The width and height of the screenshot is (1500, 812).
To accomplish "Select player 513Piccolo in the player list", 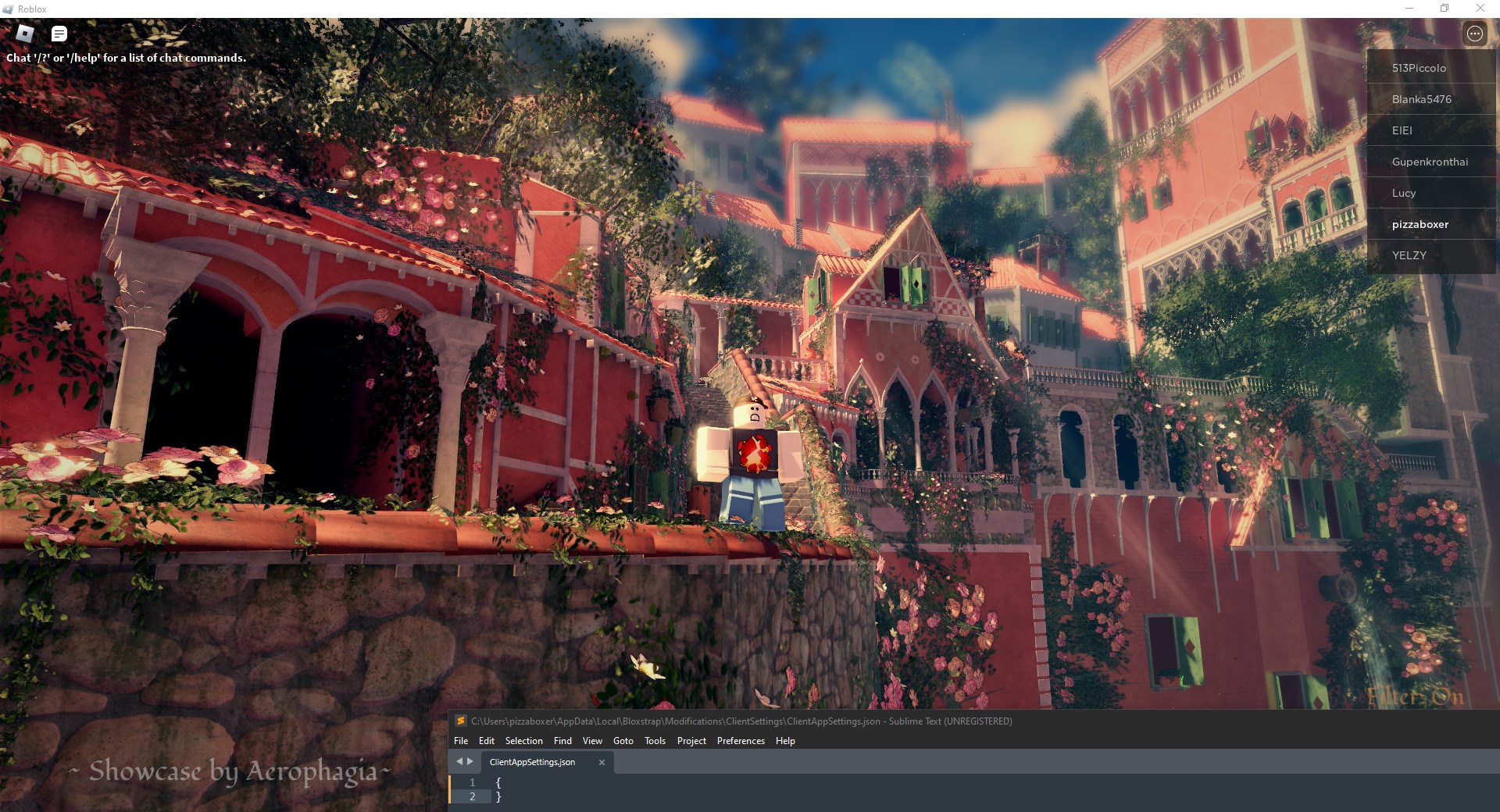I will (x=1431, y=68).
